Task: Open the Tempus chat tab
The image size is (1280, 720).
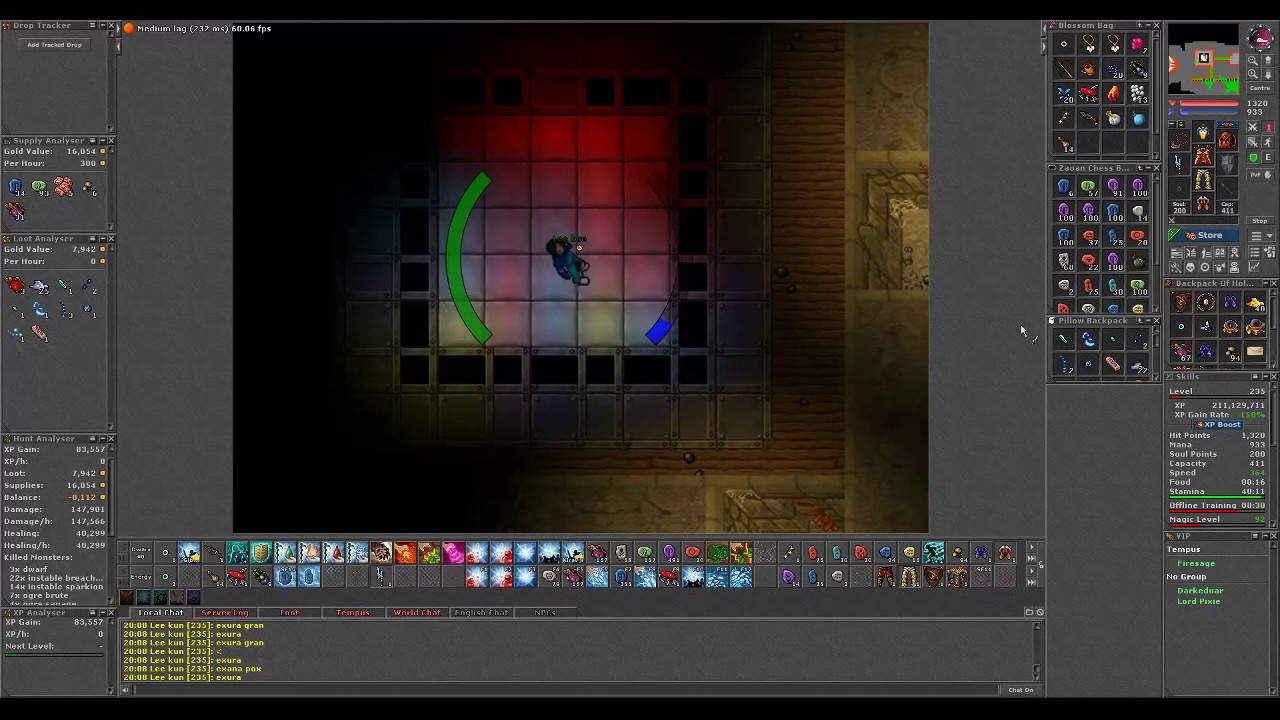Action: (353, 612)
